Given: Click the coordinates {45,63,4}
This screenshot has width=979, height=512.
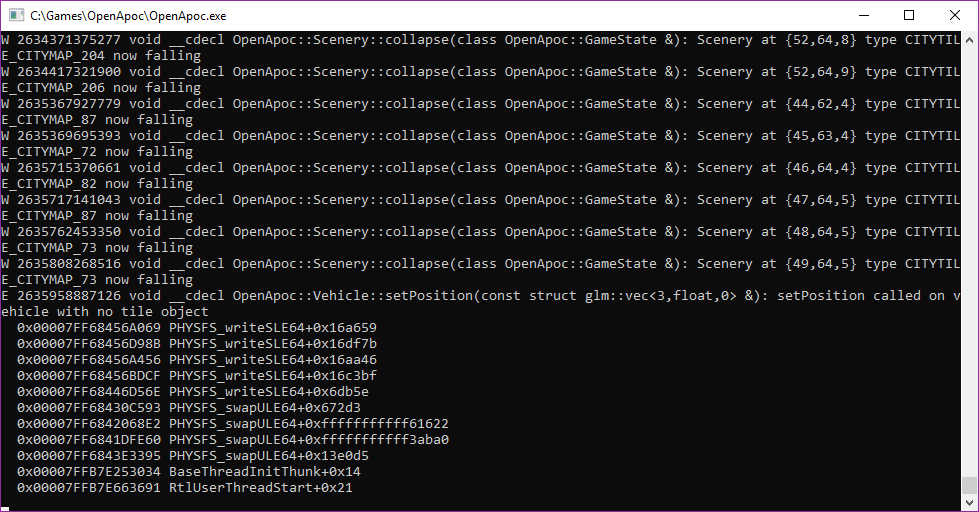Looking at the screenshot, I should click(820, 135).
